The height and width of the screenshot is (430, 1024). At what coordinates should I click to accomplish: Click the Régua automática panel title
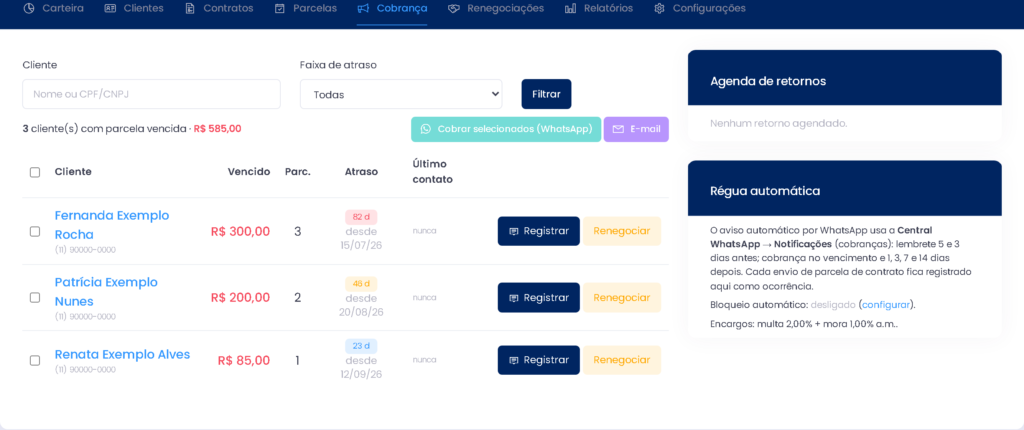(765, 191)
